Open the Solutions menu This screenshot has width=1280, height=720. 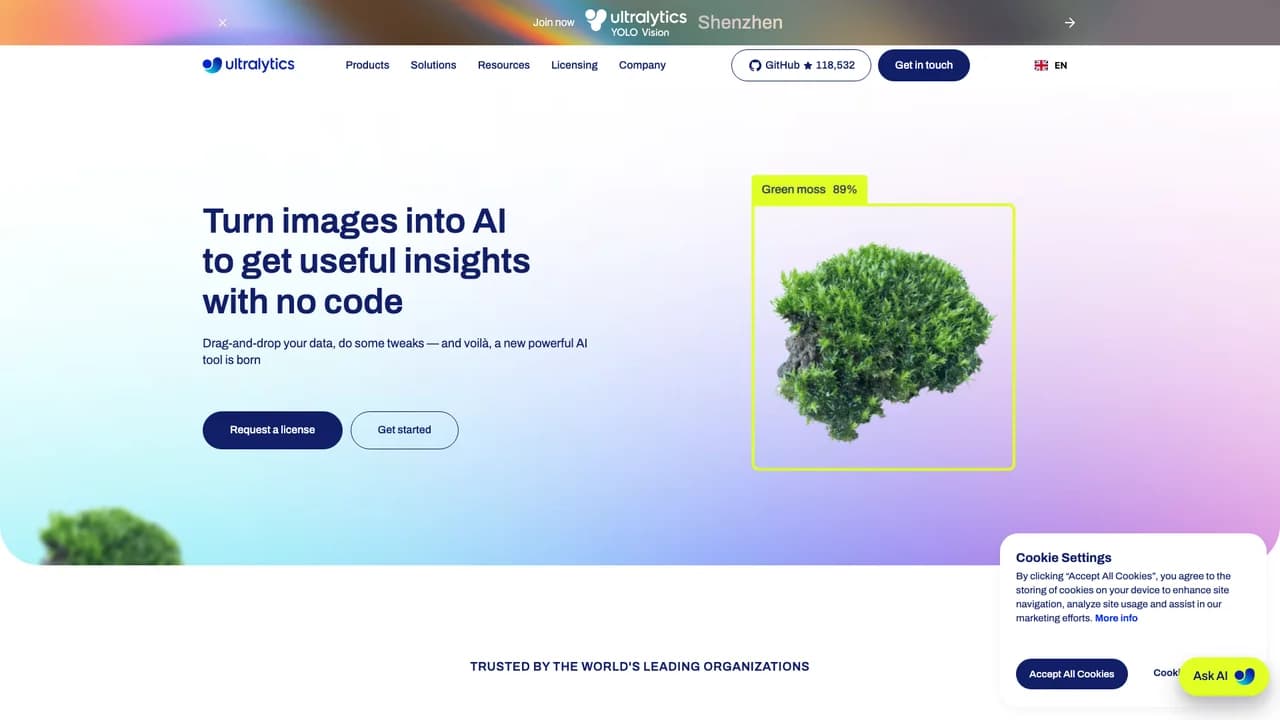click(433, 65)
